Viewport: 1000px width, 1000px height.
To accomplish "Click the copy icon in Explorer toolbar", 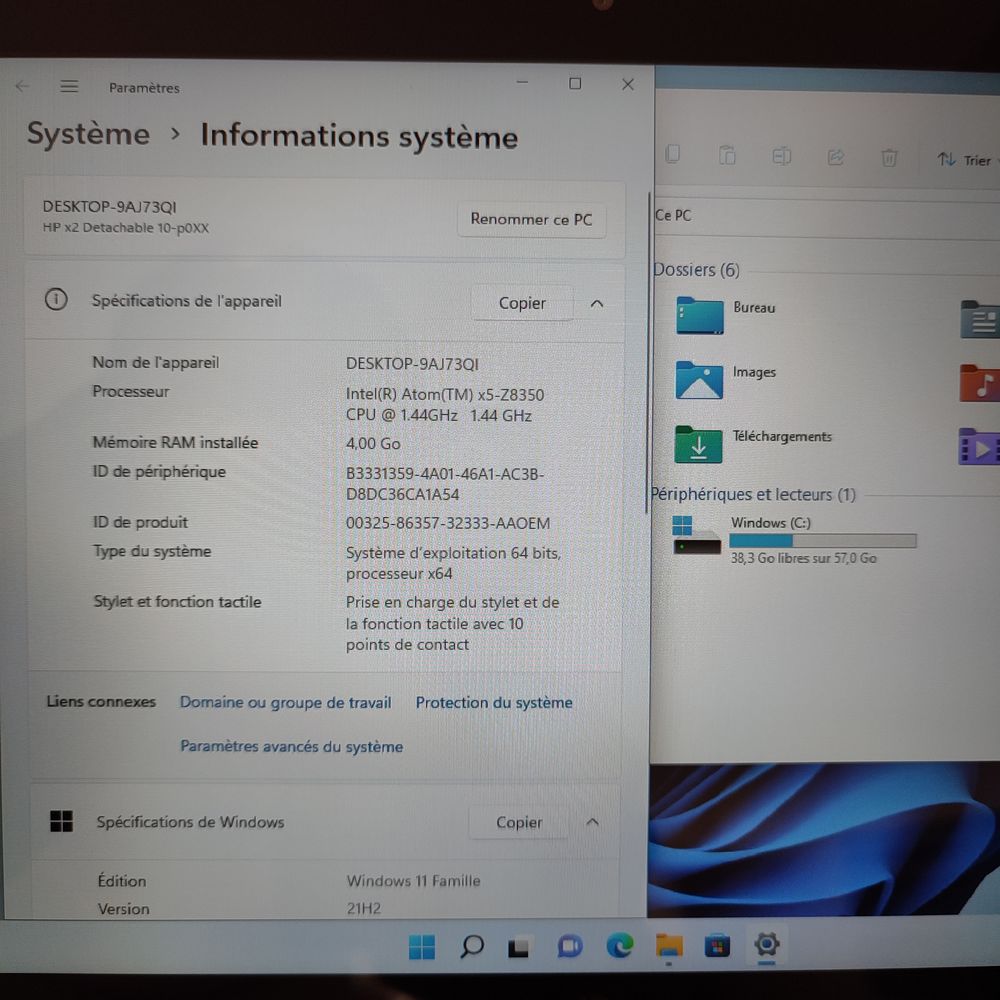I will pyautogui.click(x=672, y=154).
